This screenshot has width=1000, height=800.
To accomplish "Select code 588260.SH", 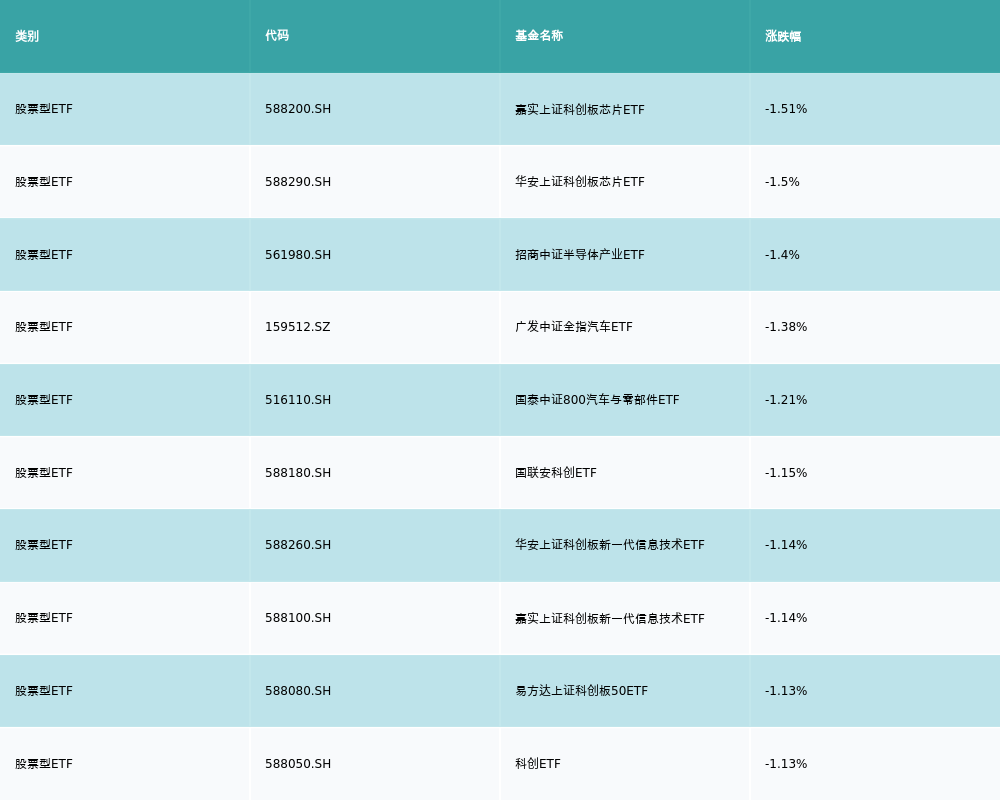I will pyautogui.click(x=298, y=545).
